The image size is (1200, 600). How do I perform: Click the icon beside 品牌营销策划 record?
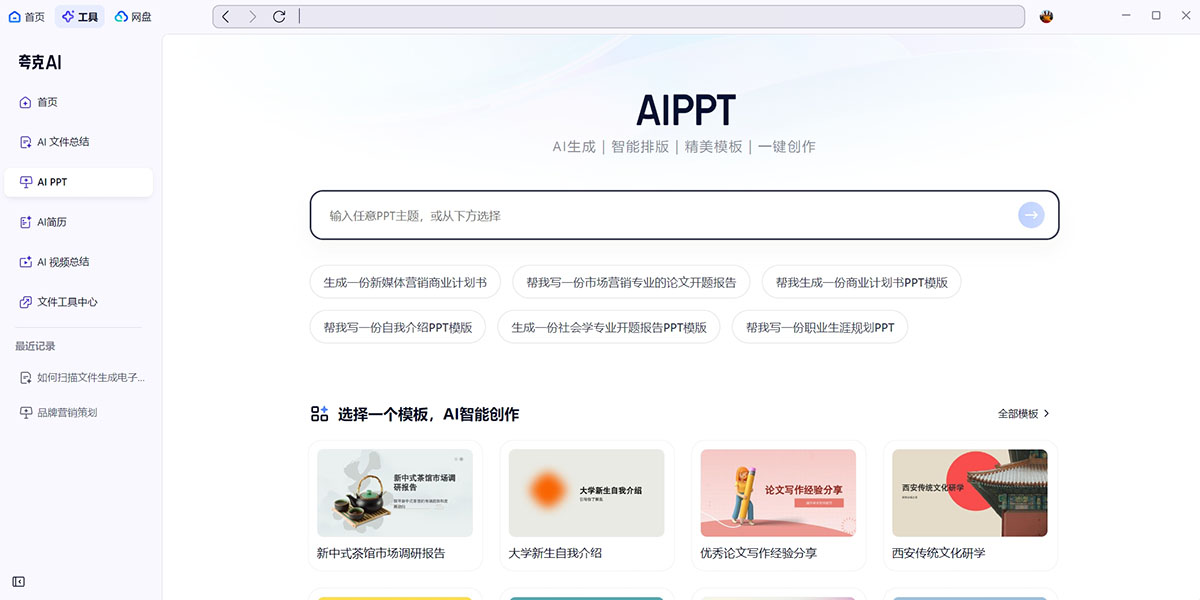click(x=26, y=412)
